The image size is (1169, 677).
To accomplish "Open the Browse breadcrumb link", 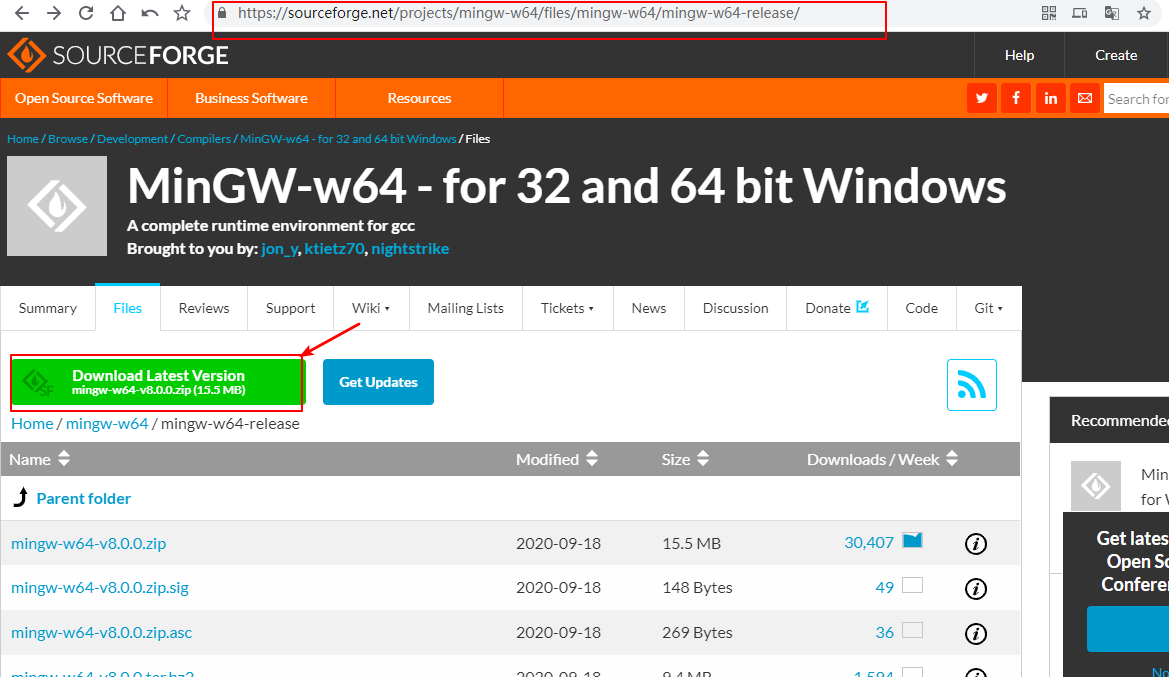I will [x=68, y=139].
